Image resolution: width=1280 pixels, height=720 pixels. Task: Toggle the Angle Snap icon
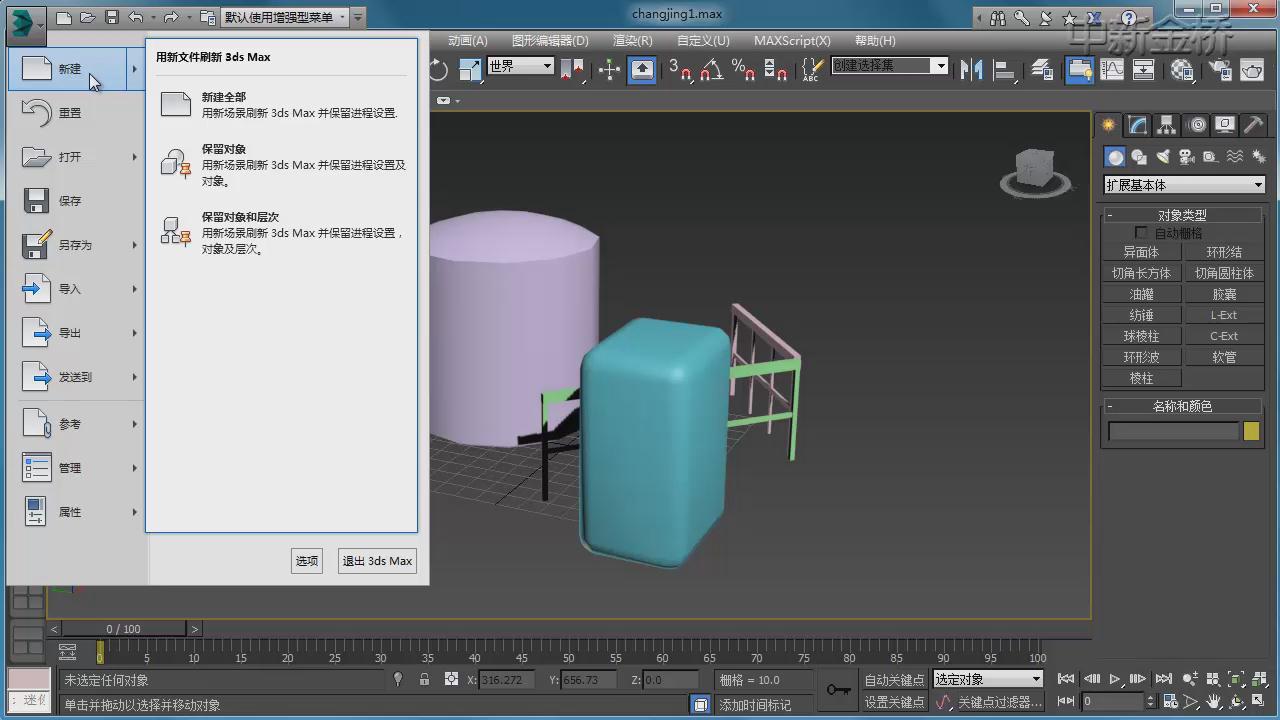click(x=711, y=69)
